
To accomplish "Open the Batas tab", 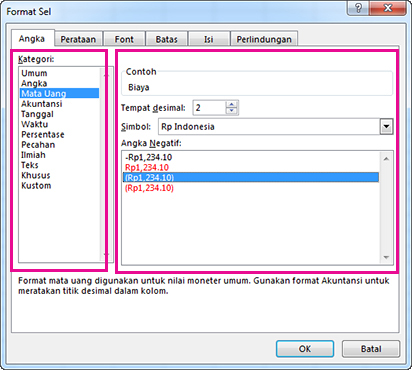I will 167,39.
